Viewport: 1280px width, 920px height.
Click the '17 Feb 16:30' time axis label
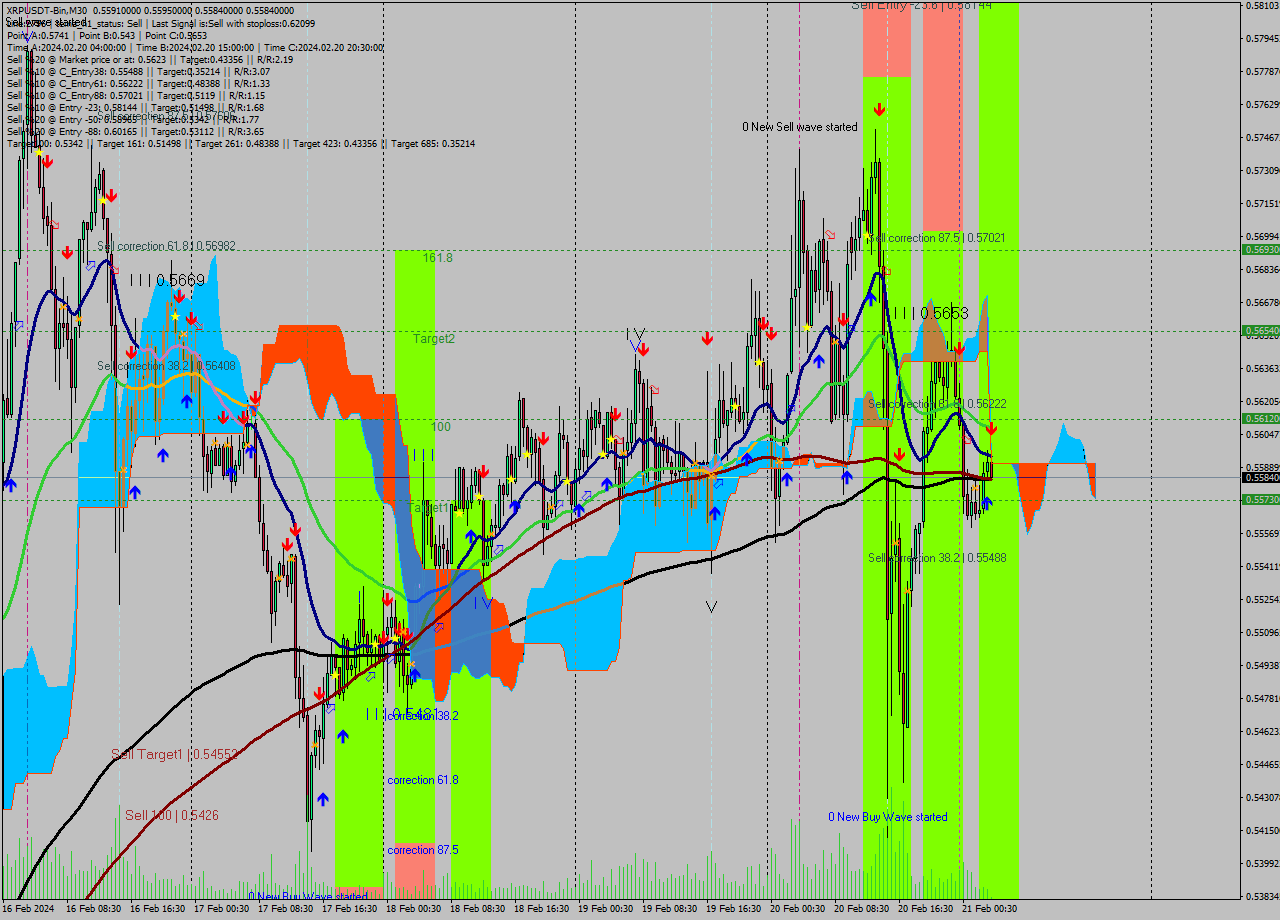pyautogui.click(x=349, y=909)
